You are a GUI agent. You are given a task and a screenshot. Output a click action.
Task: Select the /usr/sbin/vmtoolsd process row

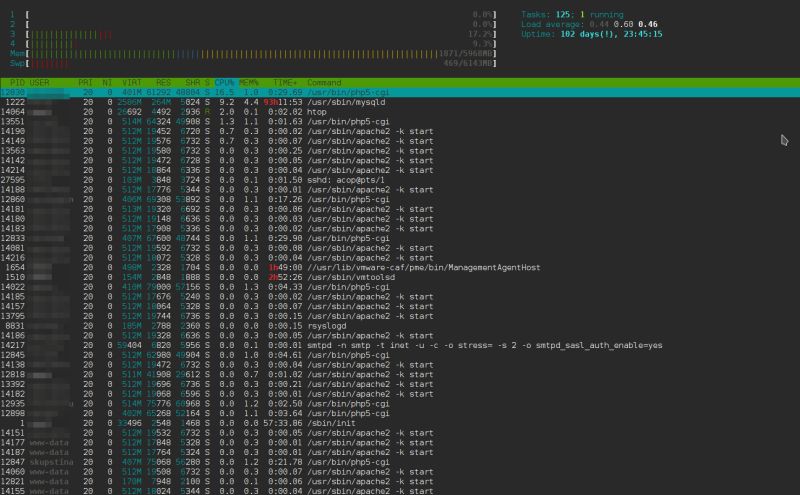(400, 277)
